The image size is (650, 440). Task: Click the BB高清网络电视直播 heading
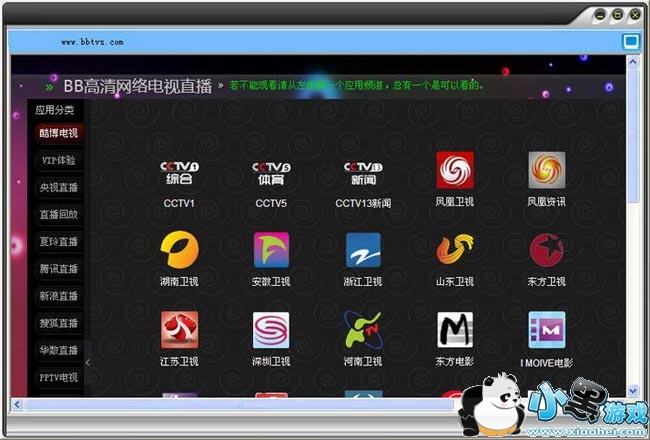click(x=138, y=86)
